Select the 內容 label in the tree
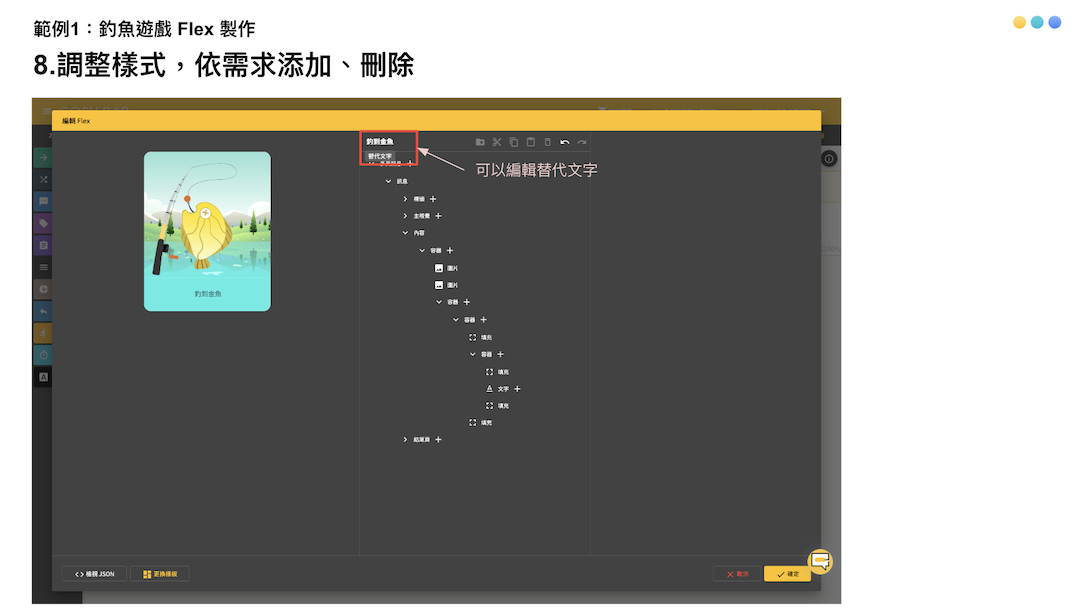Image resolution: width=1080 pixels, height=616 pixels. [x=419, y=233]
